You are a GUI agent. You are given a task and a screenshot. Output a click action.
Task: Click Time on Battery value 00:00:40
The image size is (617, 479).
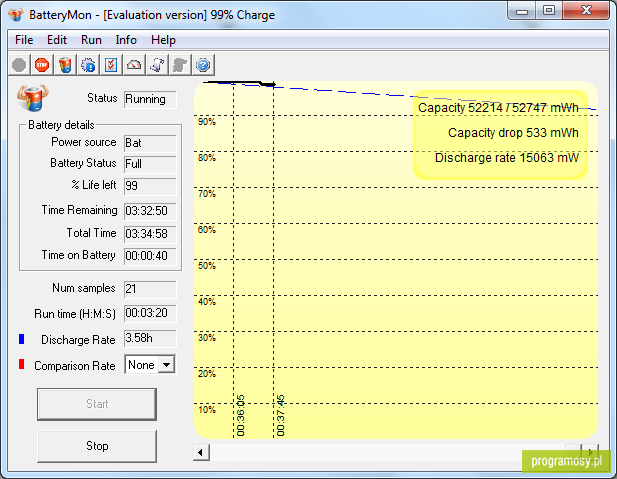tap(150, 256)
